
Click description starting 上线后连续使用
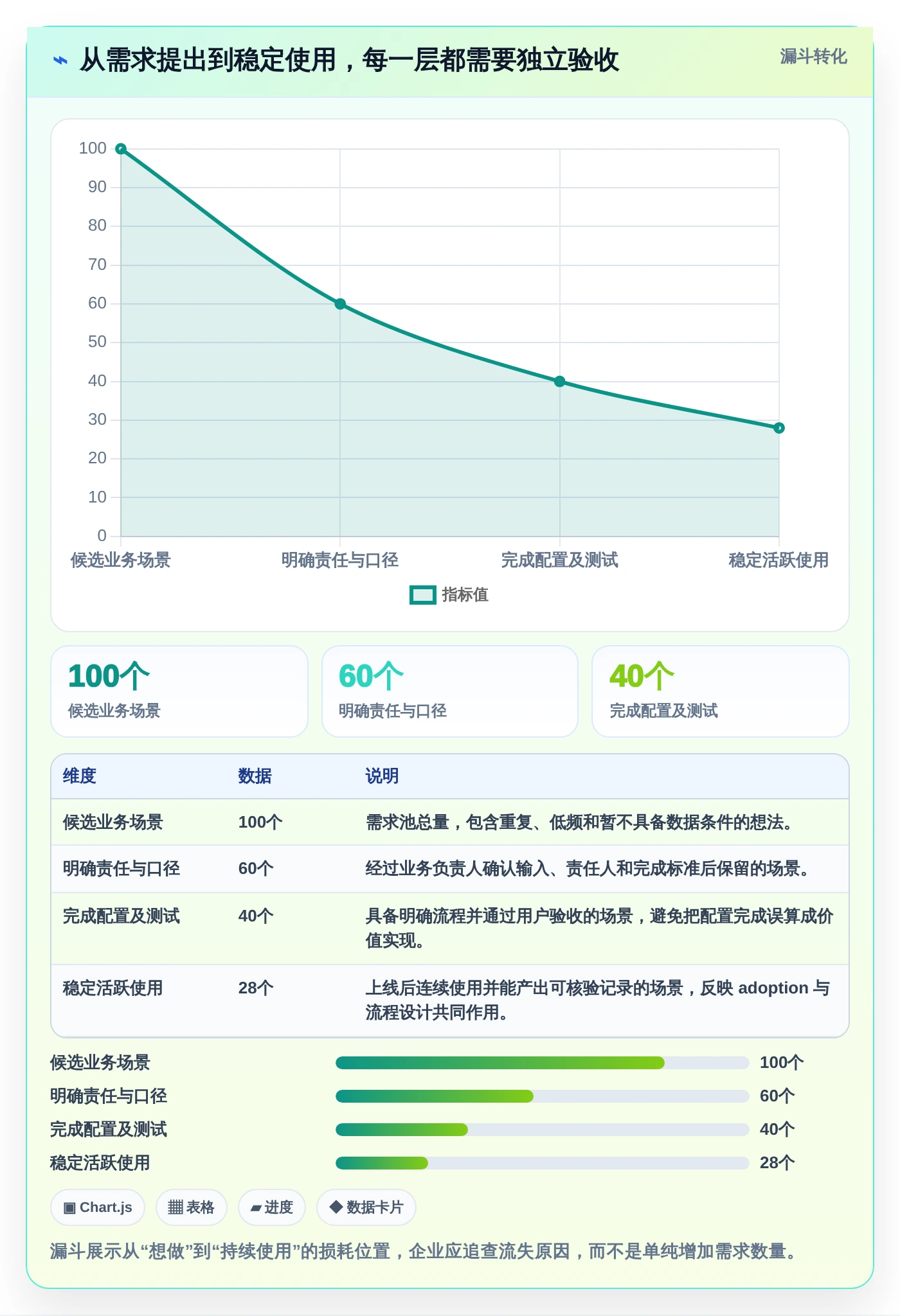pos(598,1000)
